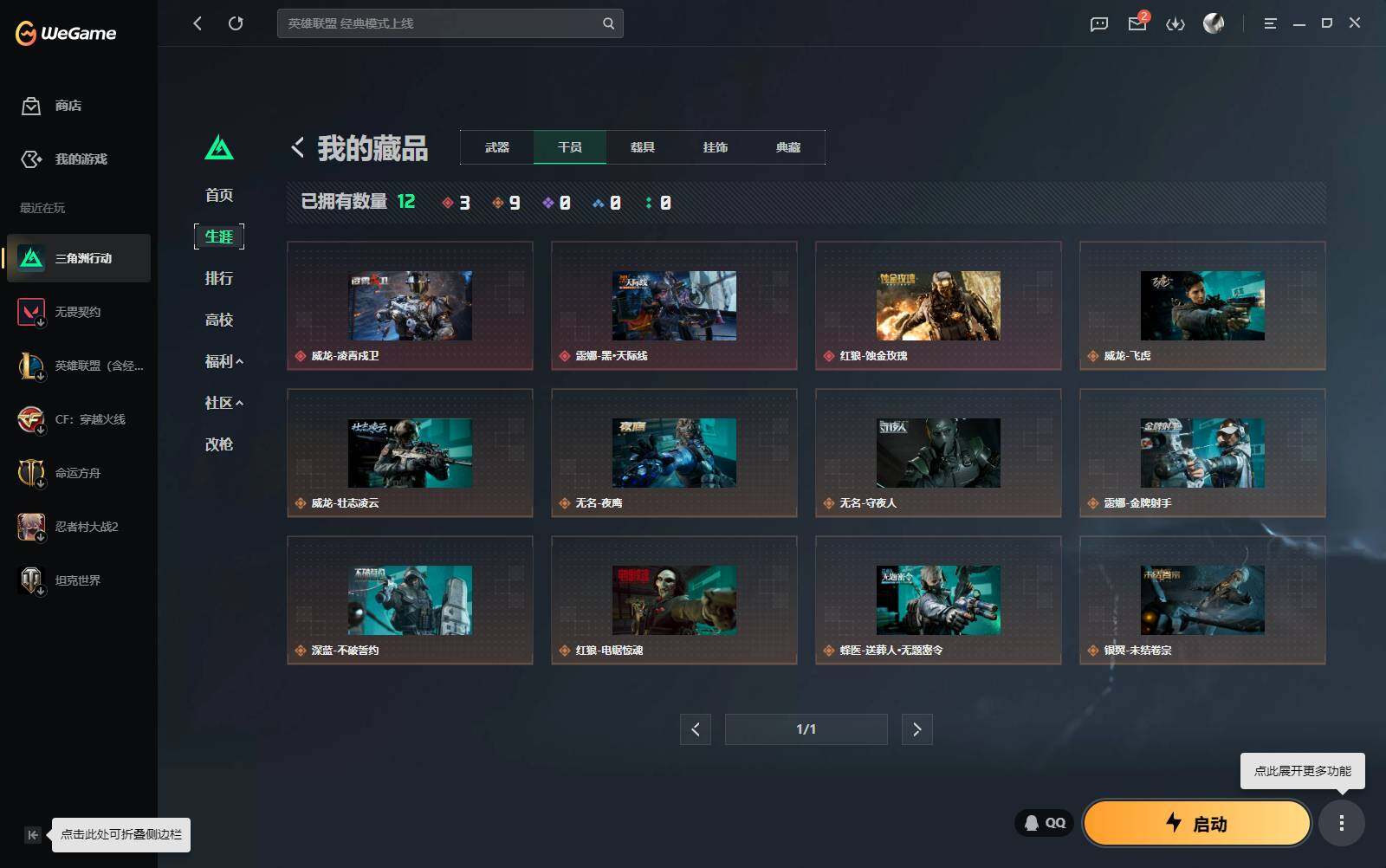Open the 商店 store icon
1386x868 pixels.
click(x=31, y=106)
